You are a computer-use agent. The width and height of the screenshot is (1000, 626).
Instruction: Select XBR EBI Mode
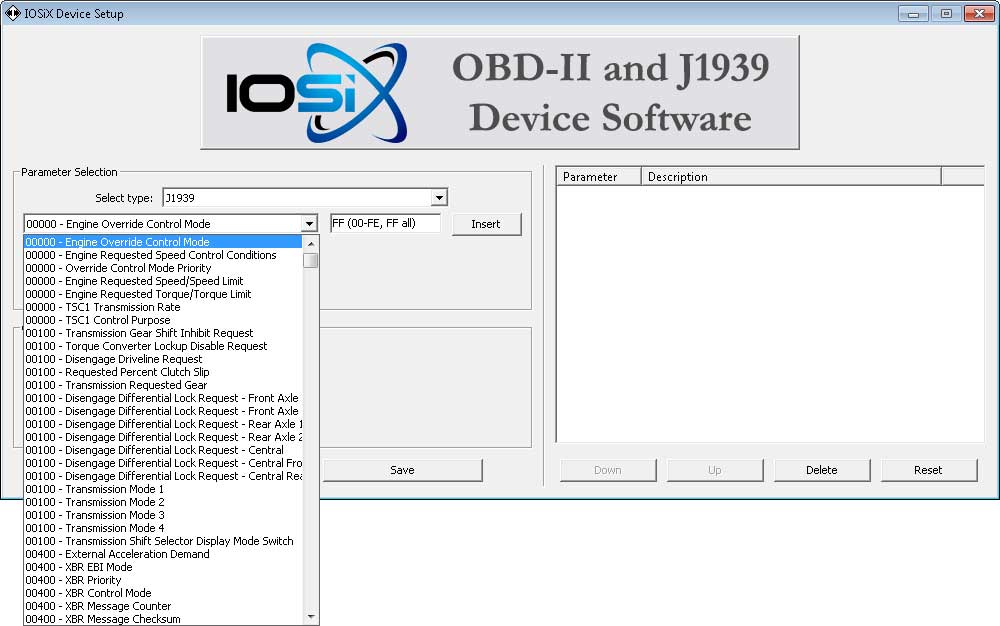point(163,567)
